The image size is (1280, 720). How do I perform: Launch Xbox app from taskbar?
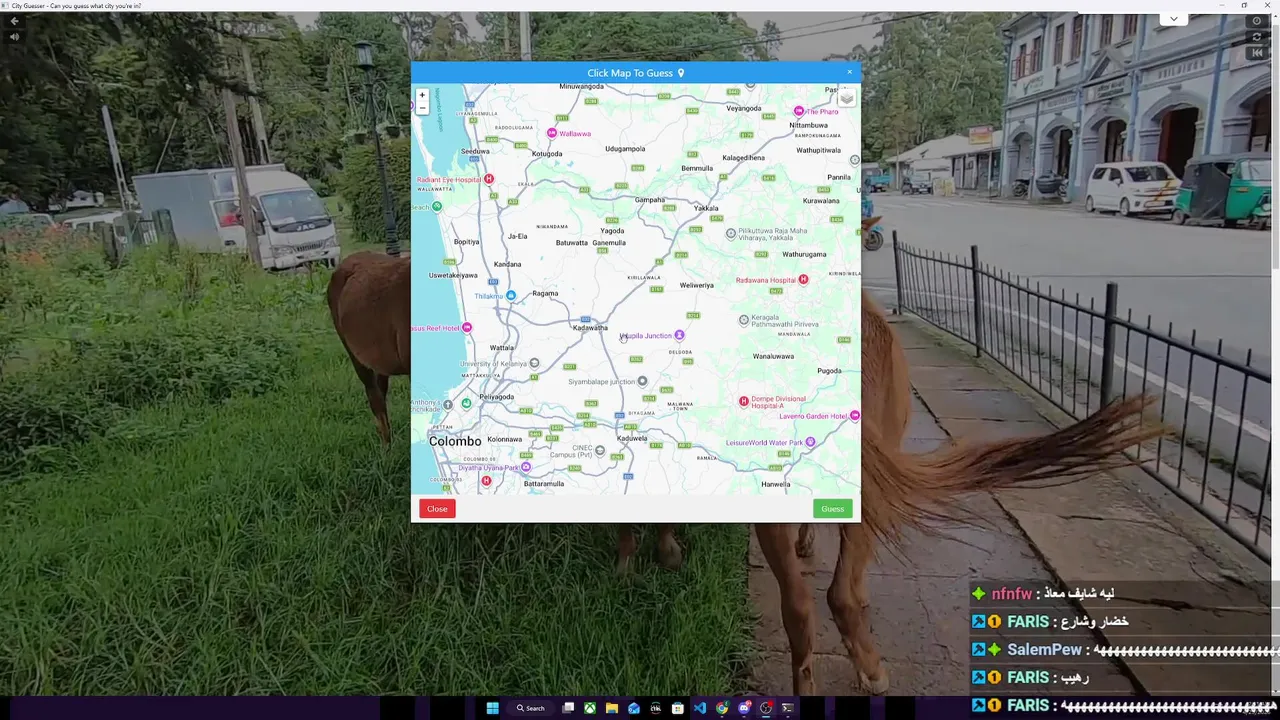point(590,708)
